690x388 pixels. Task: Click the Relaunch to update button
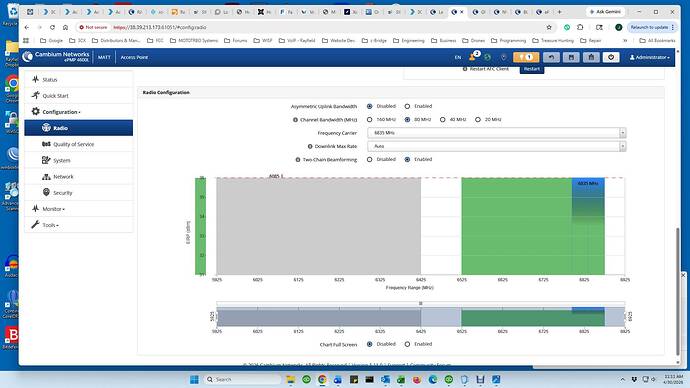(652, 27)
